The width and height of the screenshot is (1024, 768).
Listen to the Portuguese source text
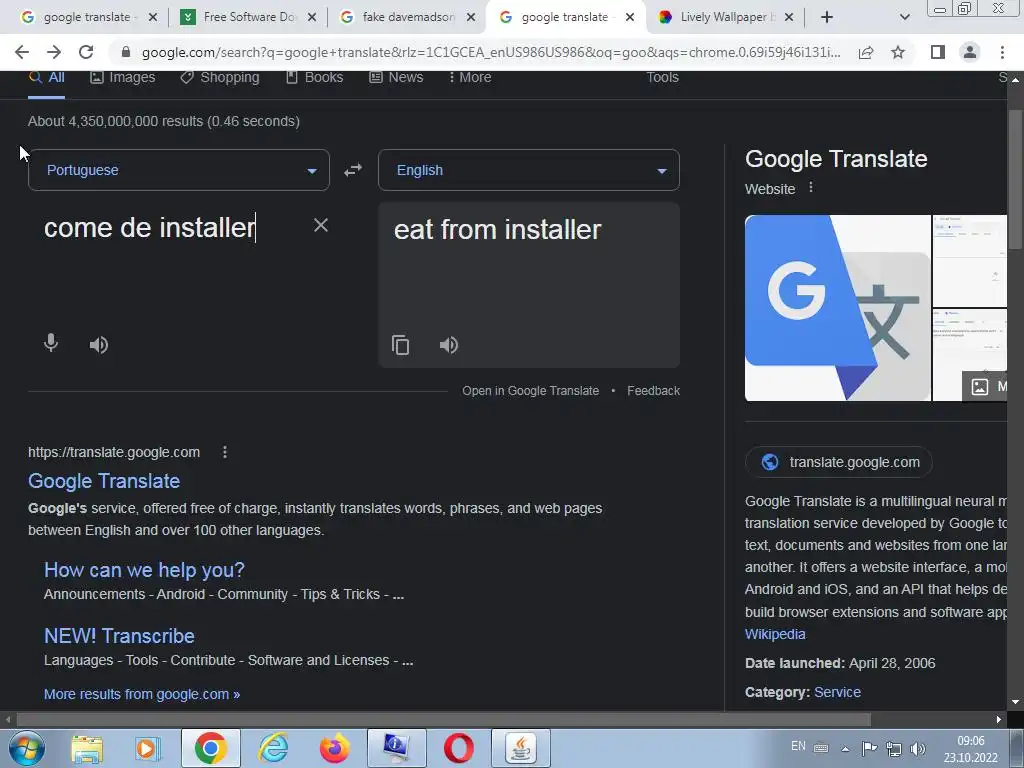tap(99, 344)
